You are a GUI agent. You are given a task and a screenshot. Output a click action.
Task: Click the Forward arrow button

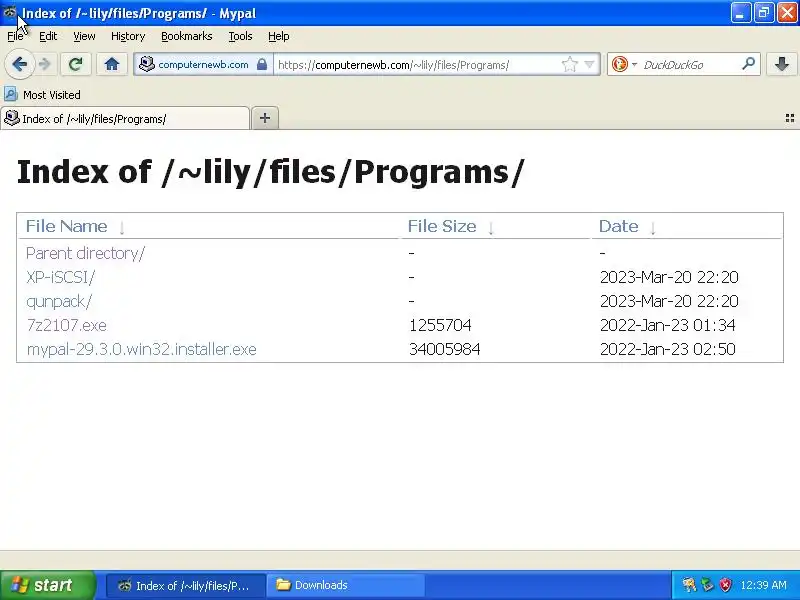tap(45, 64)
